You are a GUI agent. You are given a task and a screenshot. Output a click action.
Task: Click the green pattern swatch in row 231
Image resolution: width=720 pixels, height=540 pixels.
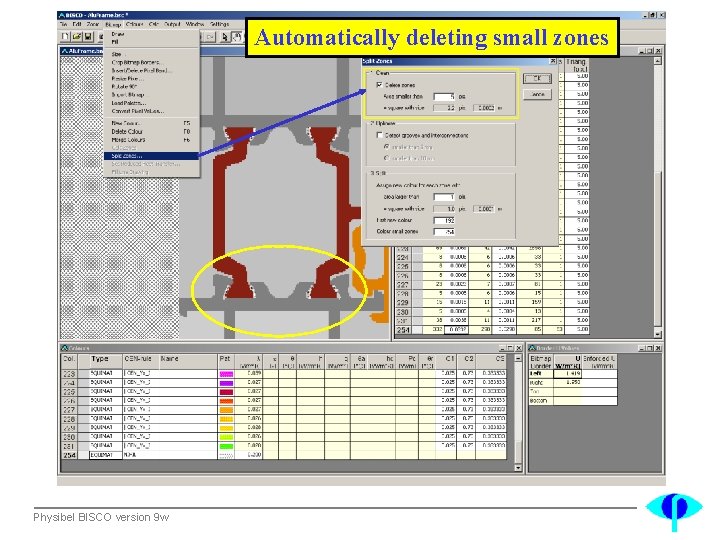coord(226,445)
